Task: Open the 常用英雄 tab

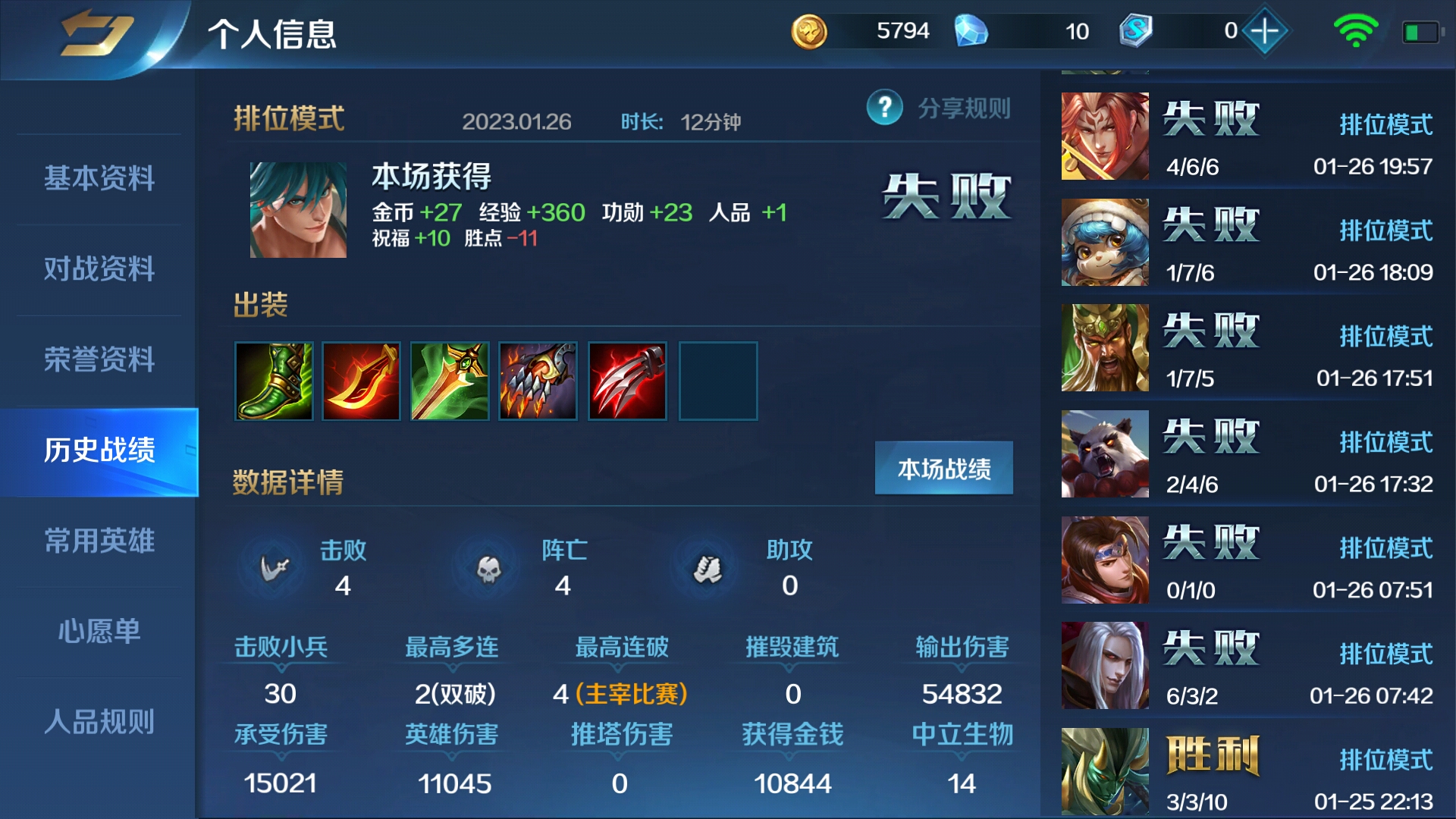Action: [x=99, y=541]
